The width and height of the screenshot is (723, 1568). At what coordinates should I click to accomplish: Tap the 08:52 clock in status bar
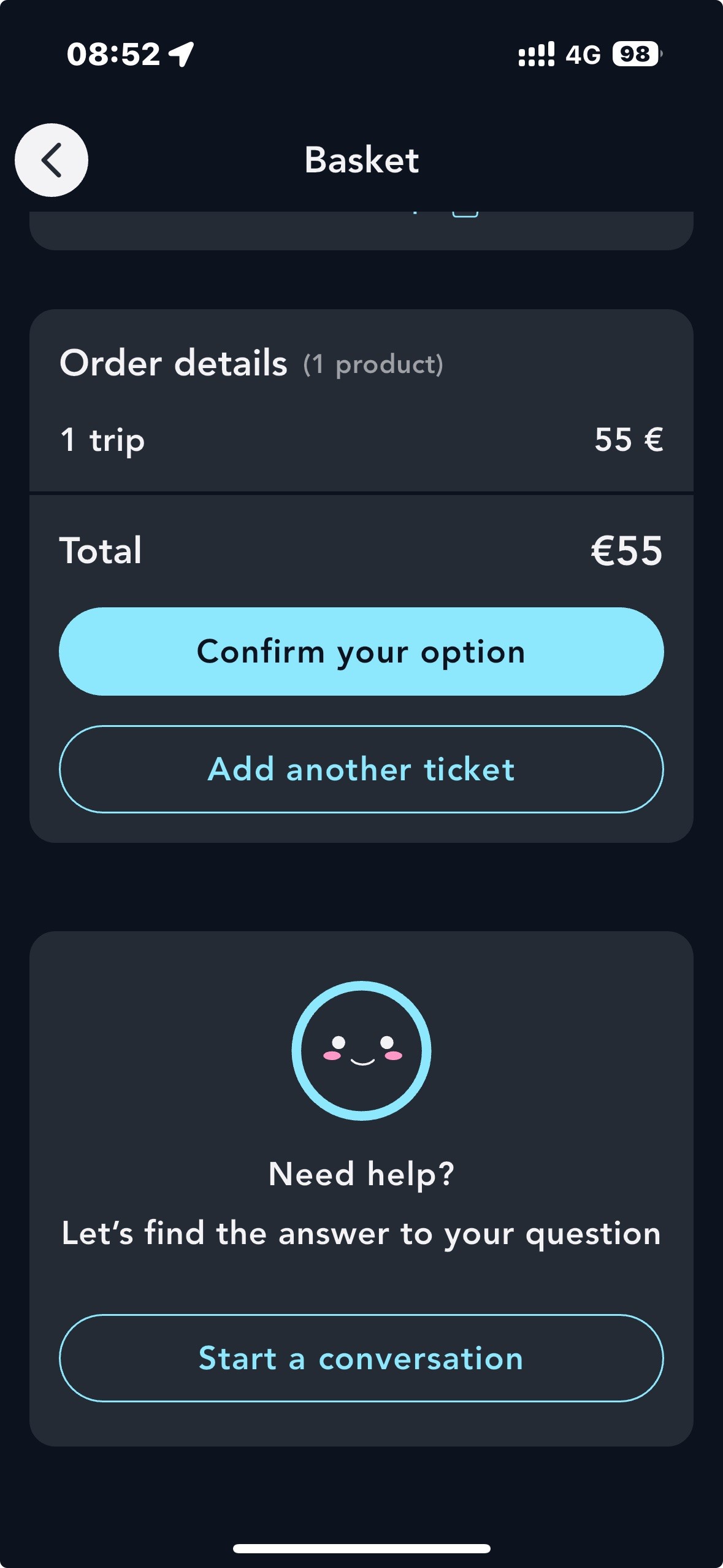113,54
